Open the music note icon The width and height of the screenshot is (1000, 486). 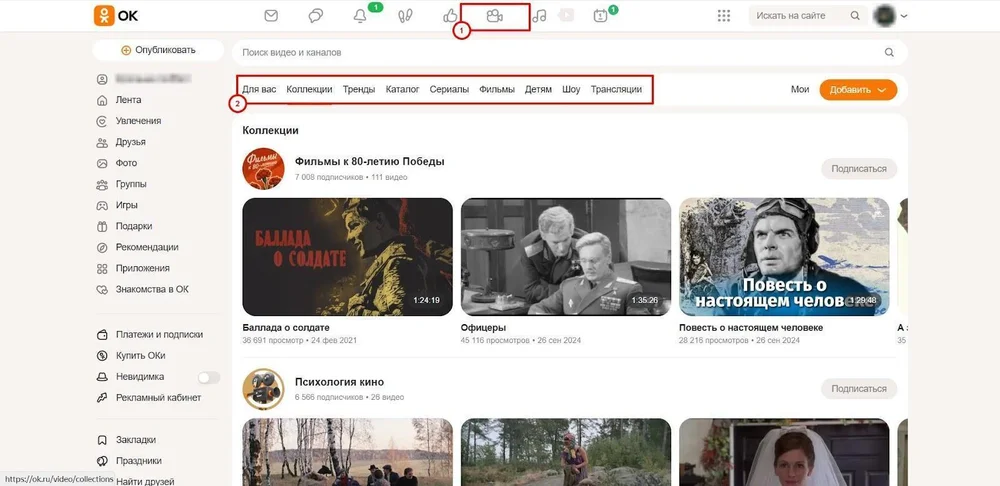(x=540, y=16)
